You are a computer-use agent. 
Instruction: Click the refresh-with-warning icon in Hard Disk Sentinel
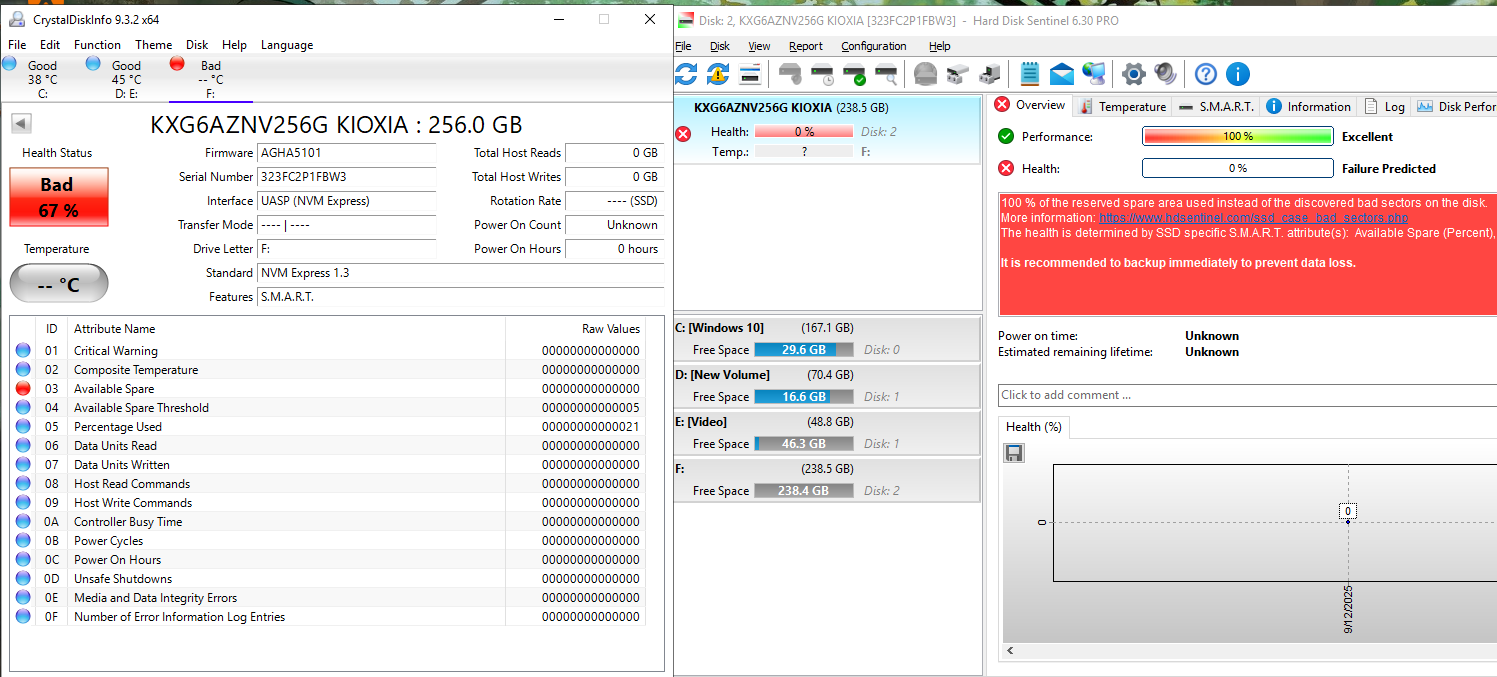[718, 74]
